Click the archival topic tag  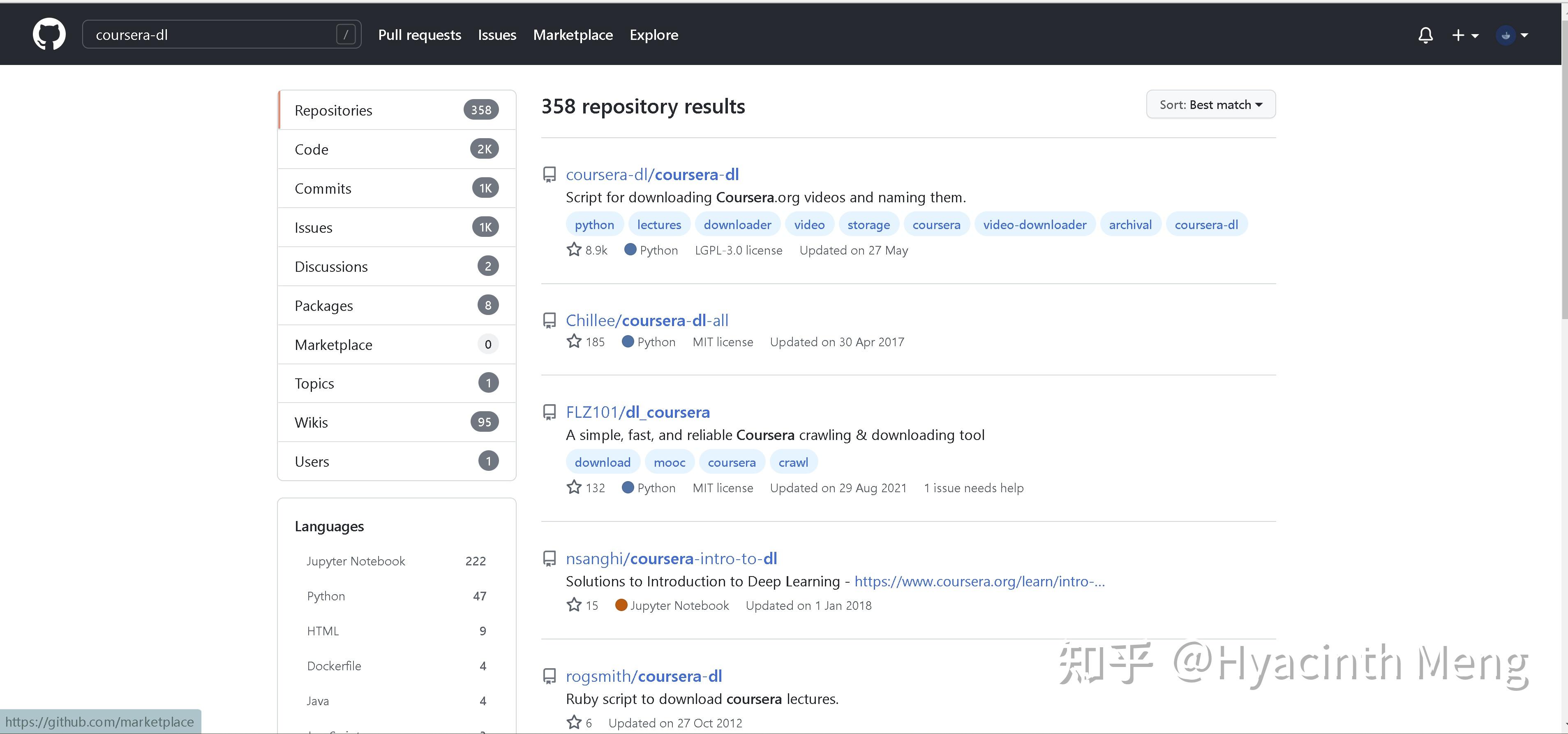(1130, 225)
